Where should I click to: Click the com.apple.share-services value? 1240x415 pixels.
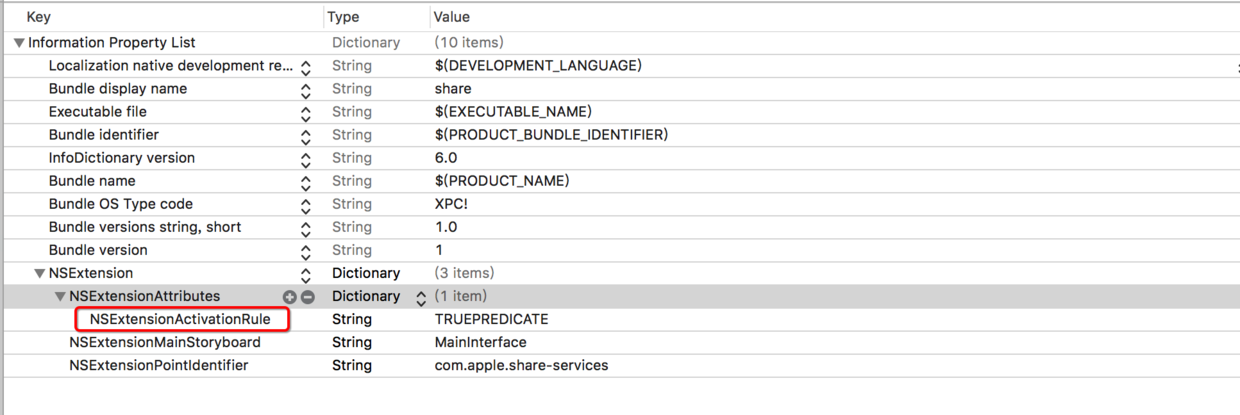[520, 365]
